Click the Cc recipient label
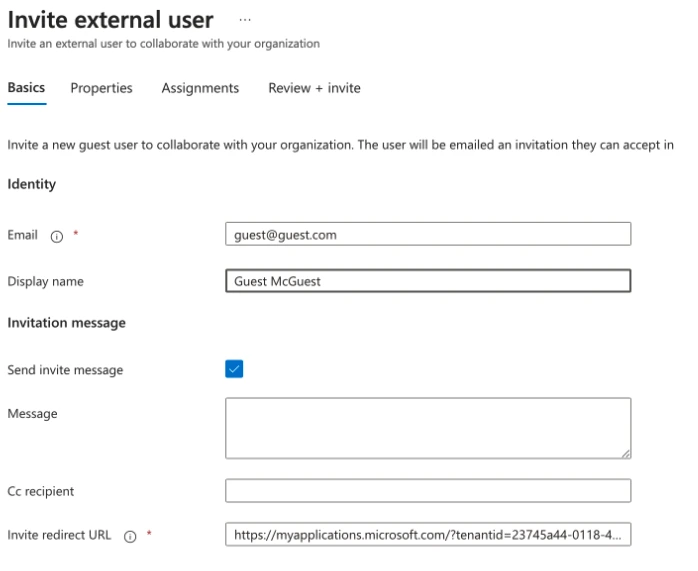The width and height of the screenshot is (698, 571). coord(40,491)
